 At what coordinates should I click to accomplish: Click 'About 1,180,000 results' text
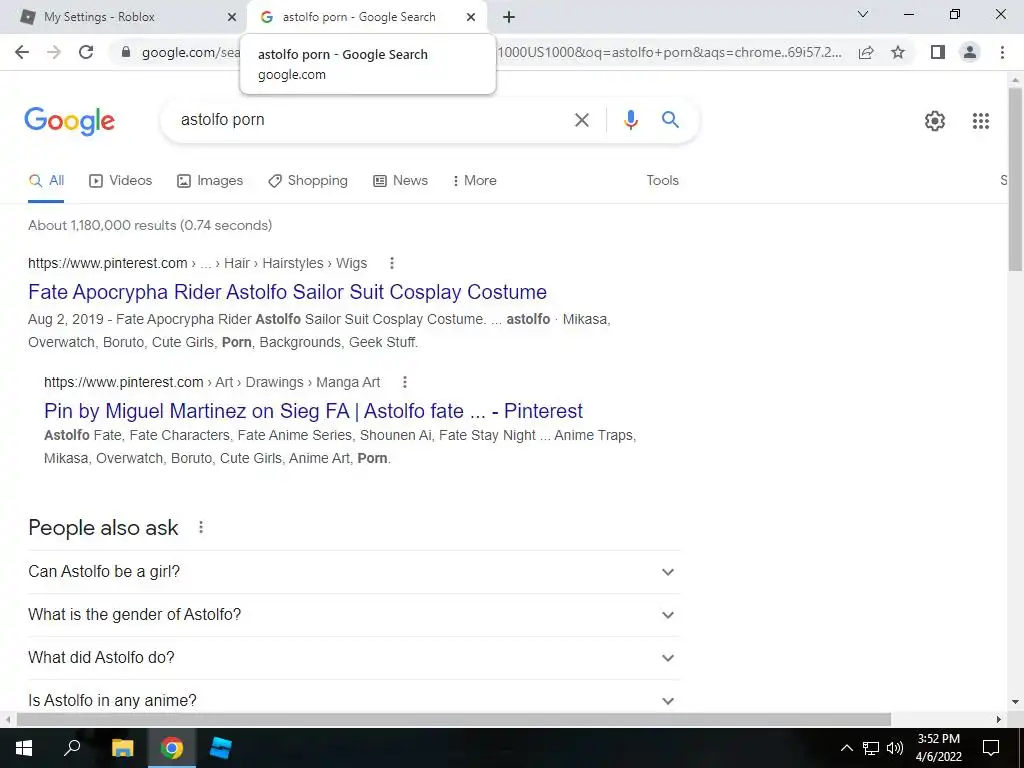click(103, 225)
